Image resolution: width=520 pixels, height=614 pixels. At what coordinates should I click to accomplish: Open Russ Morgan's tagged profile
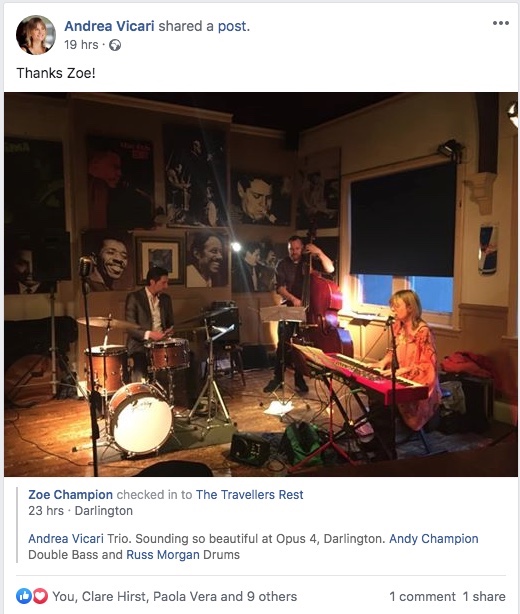163,555
